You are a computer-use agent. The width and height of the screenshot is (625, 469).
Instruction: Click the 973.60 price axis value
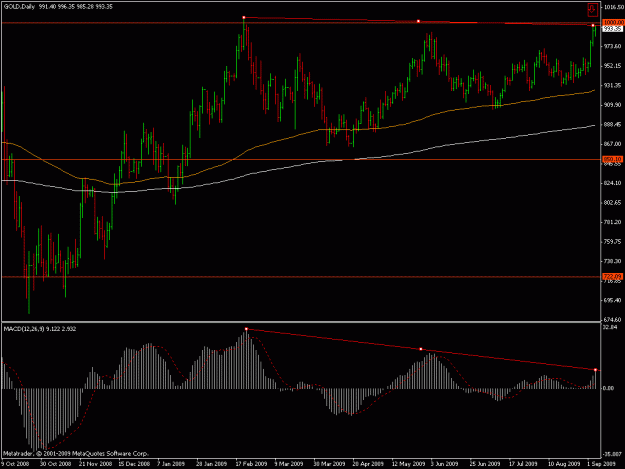coord(612,46)
